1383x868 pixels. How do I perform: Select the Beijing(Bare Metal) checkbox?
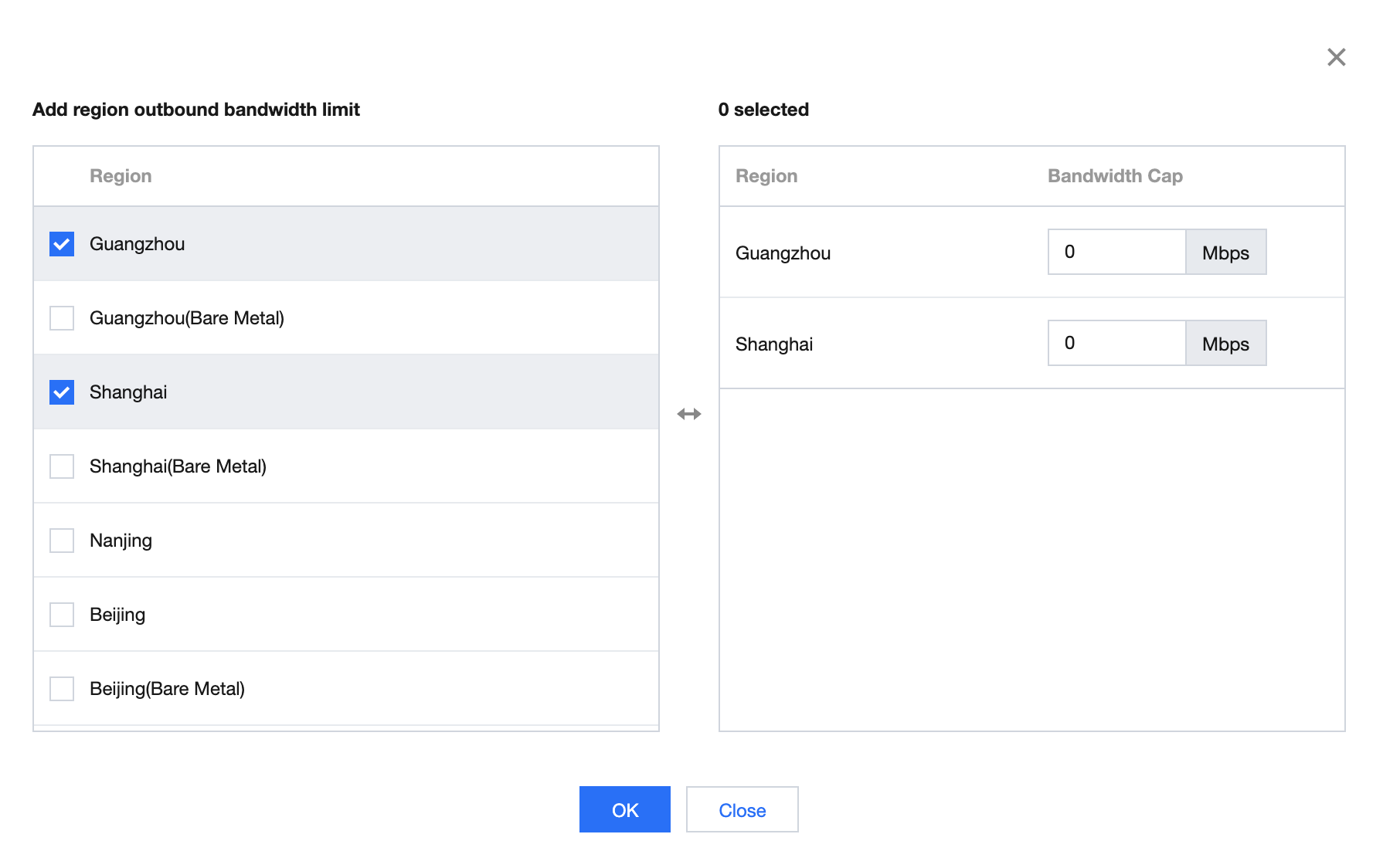click(x=61, y=688)
